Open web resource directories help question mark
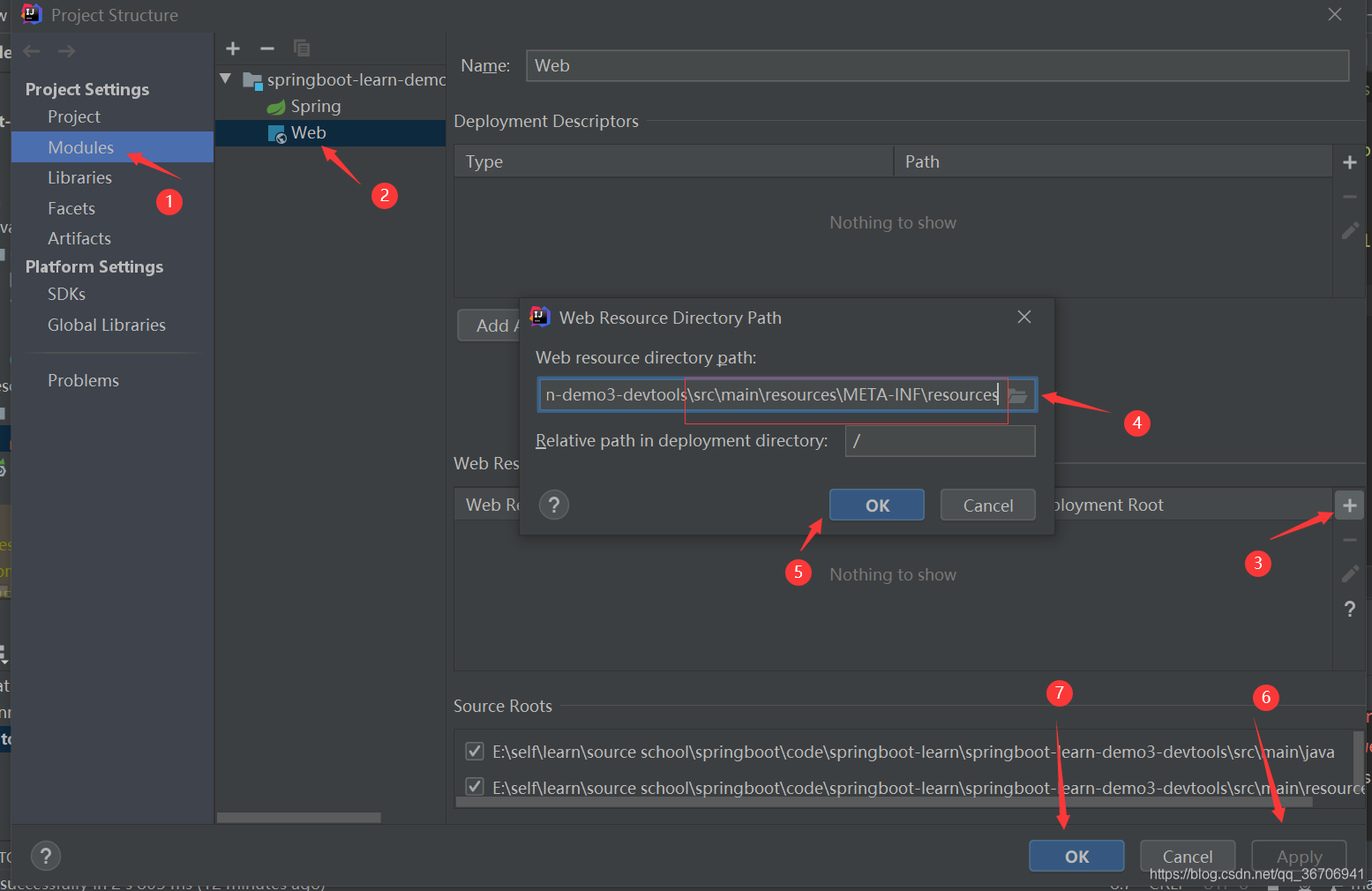1372x891 pixels. coord(1349,609)
